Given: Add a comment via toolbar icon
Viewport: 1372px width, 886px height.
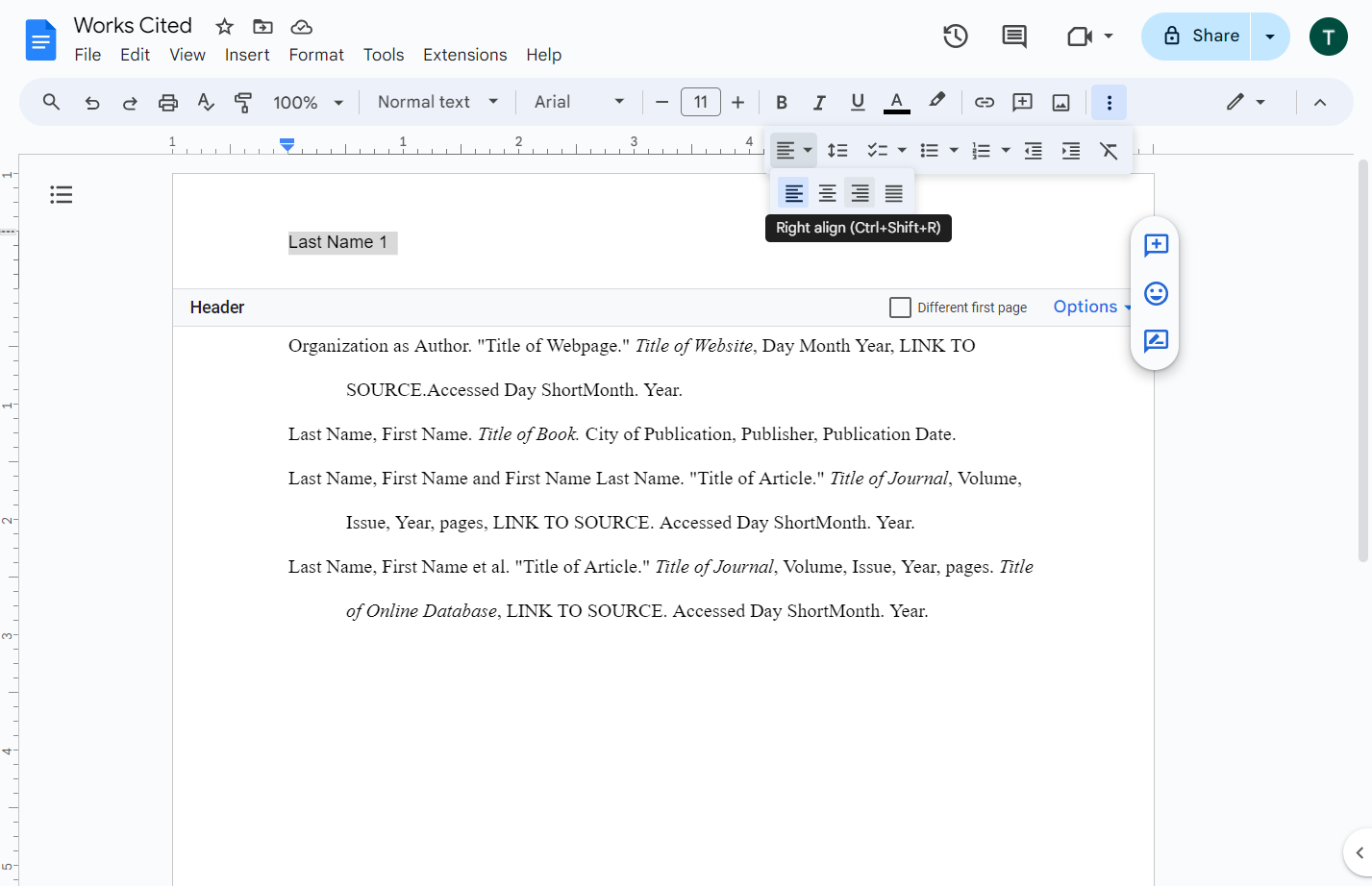Looking at the screenshot, I should (1023, 102).
